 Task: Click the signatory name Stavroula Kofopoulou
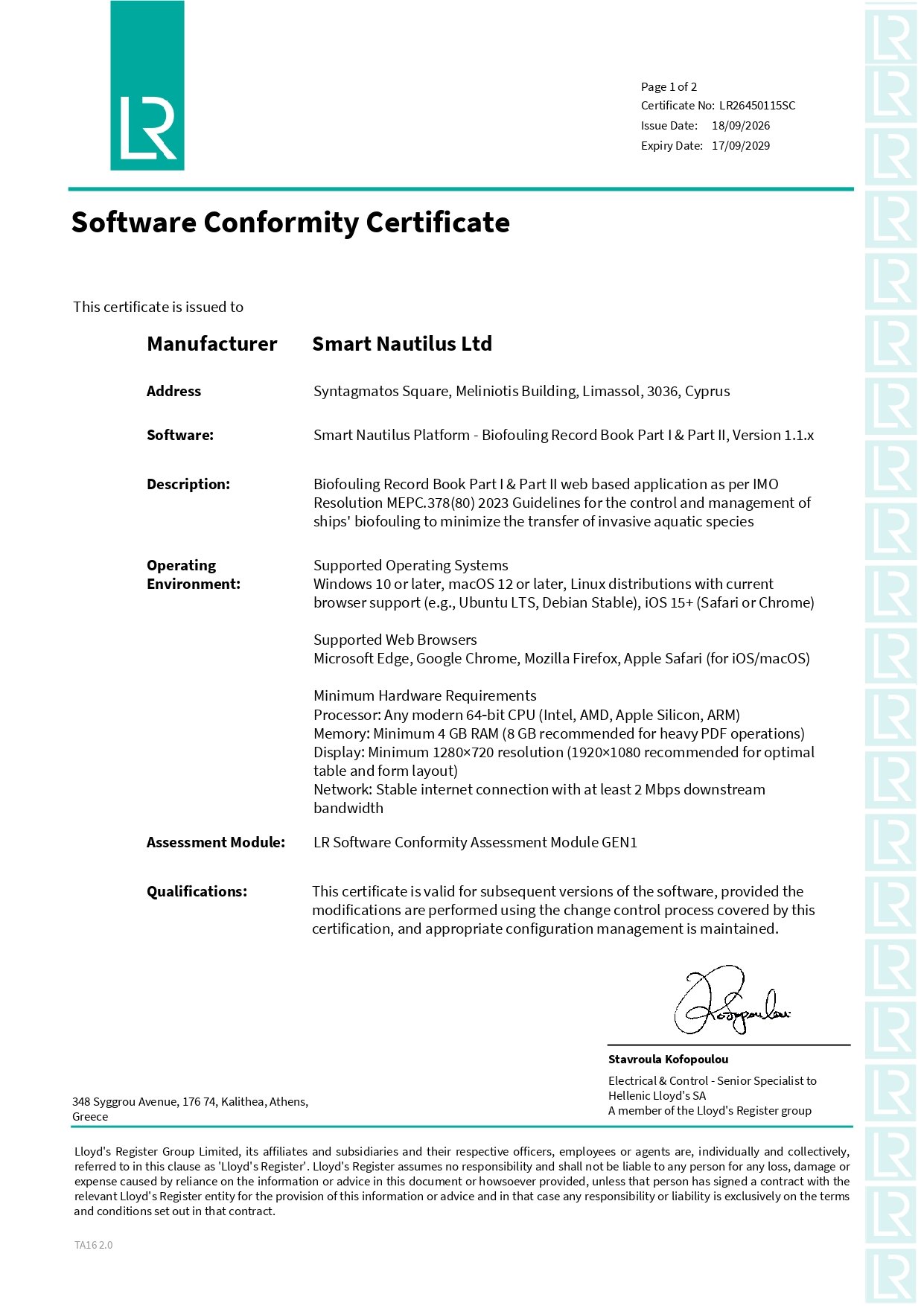point(669,1059)
